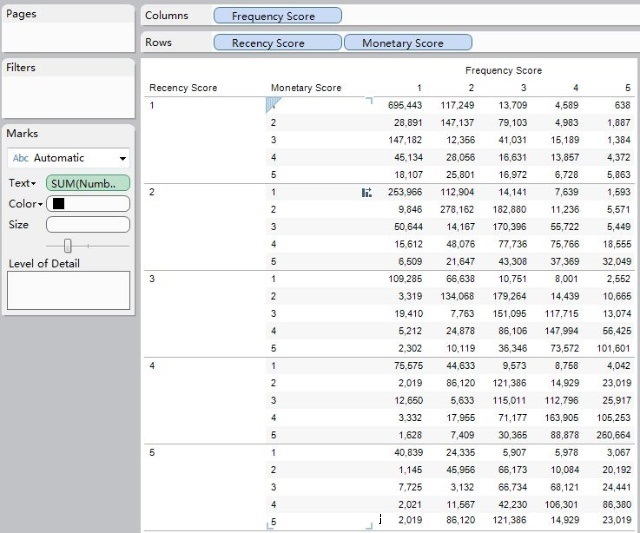Click the Size slider handle
The height and width of the screenshot is (533, 640).
68,245
